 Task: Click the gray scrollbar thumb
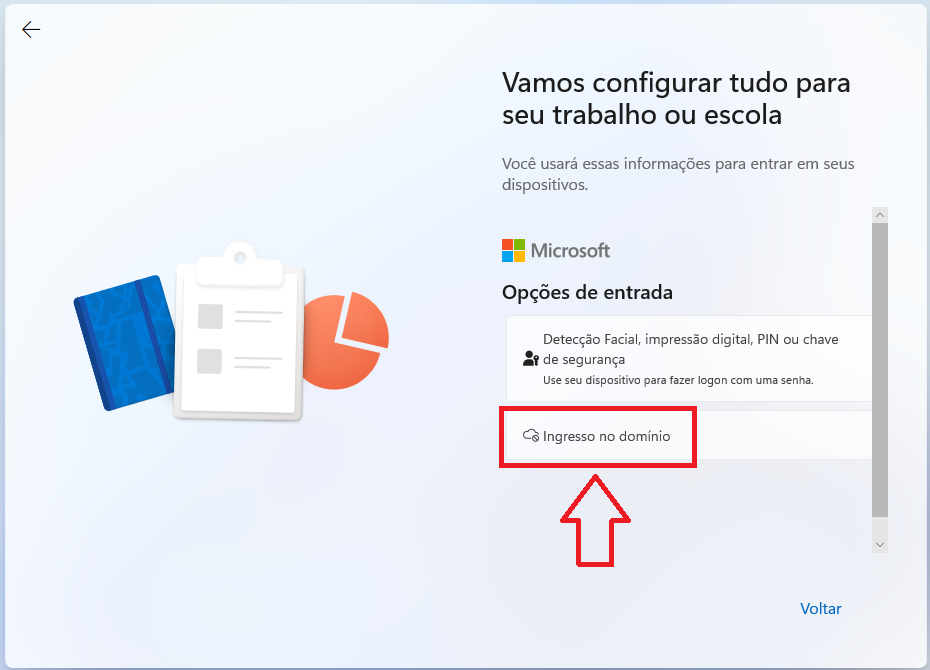[x=880, y=370]
